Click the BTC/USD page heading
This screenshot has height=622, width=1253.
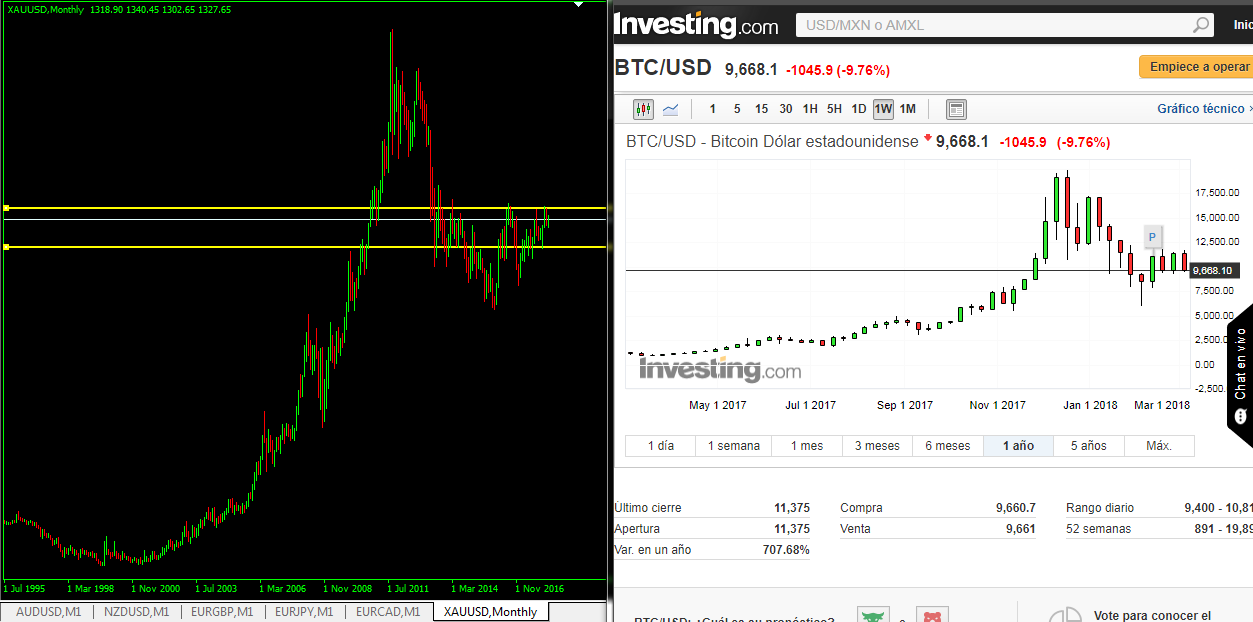(663, 68)
